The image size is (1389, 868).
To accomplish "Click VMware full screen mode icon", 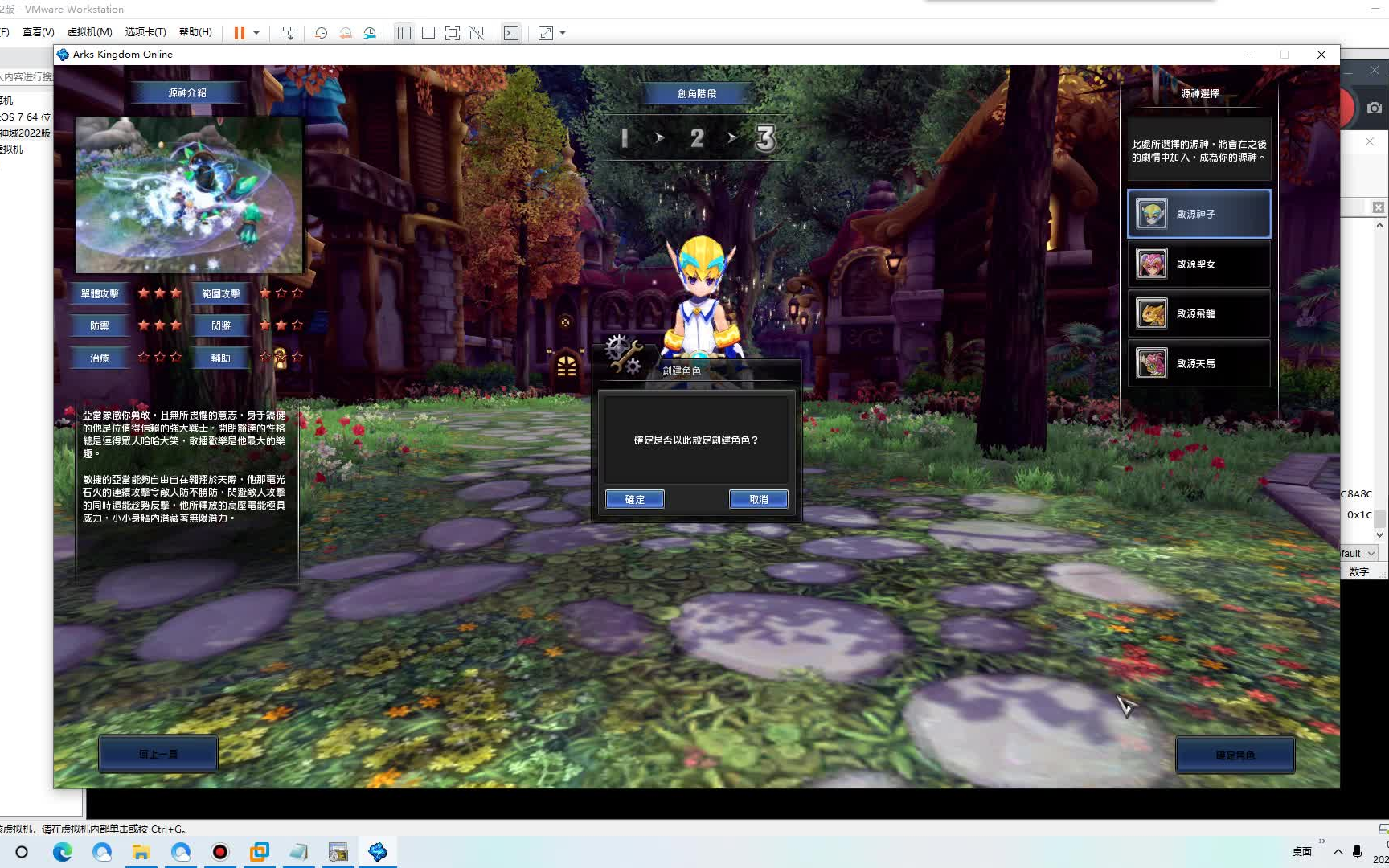I will point(453,33).
